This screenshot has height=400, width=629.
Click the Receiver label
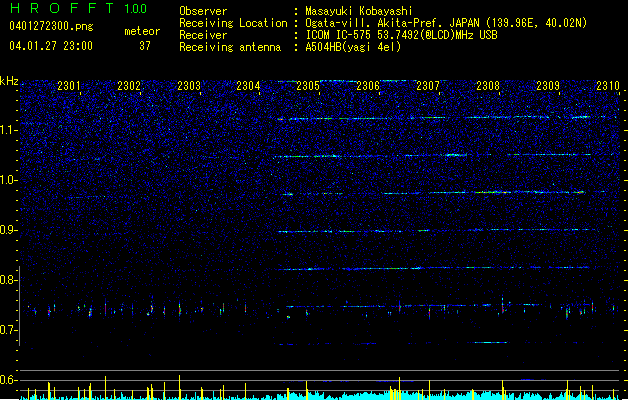tap(203, 35)
